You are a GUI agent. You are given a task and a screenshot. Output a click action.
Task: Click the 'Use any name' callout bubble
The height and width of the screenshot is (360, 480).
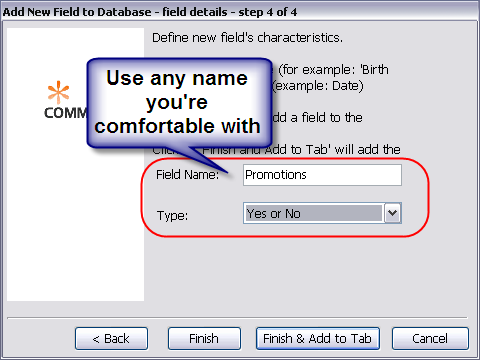[179, 102]
